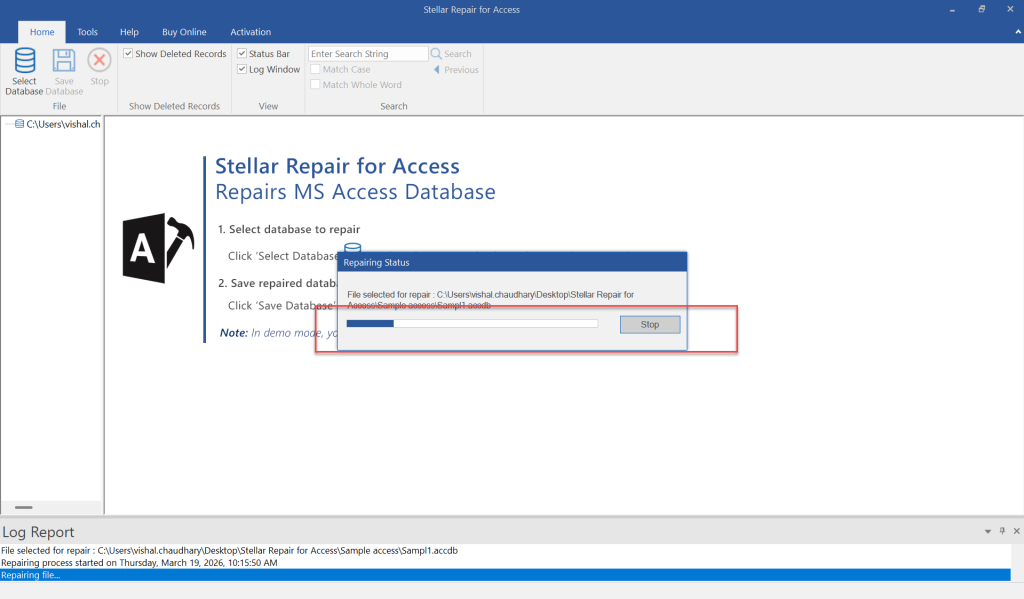Select the C:\Users\vishal.ch tree node
Viewport: 1024px width, 599px height.
pos(63,125)
